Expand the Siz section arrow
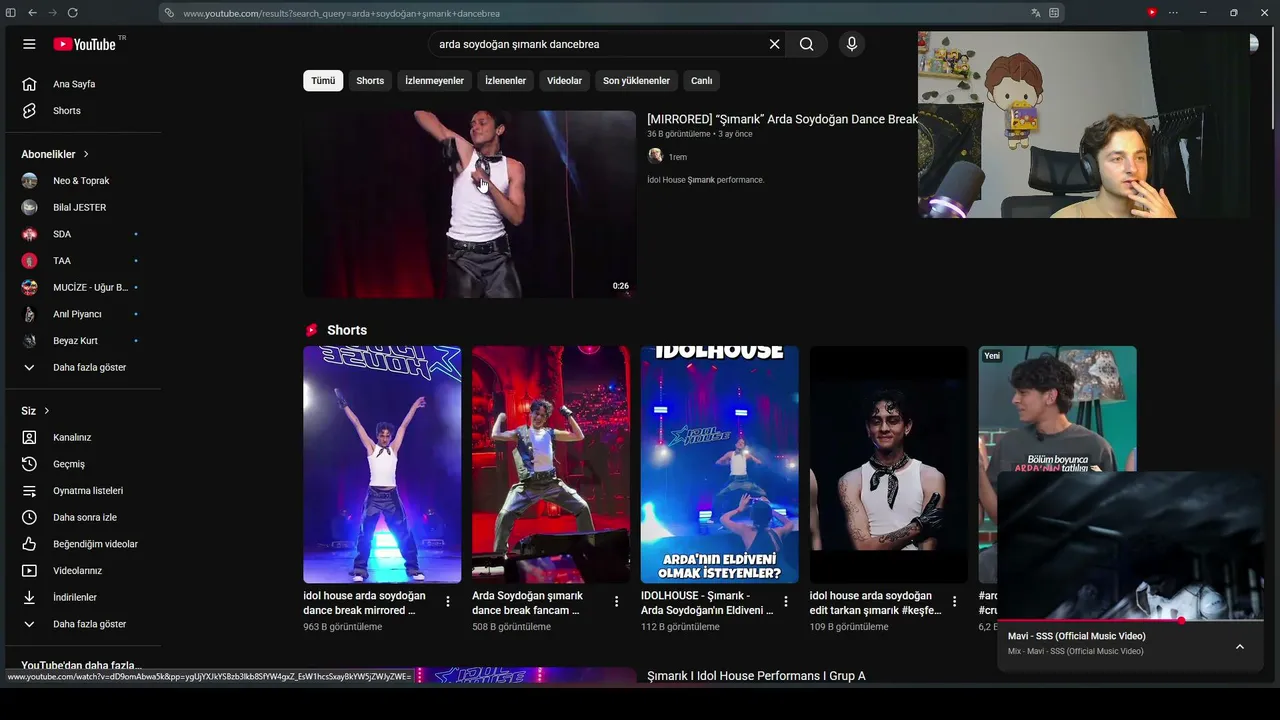The height and width of the screenshot is (720, 1280). pos(46,411)
